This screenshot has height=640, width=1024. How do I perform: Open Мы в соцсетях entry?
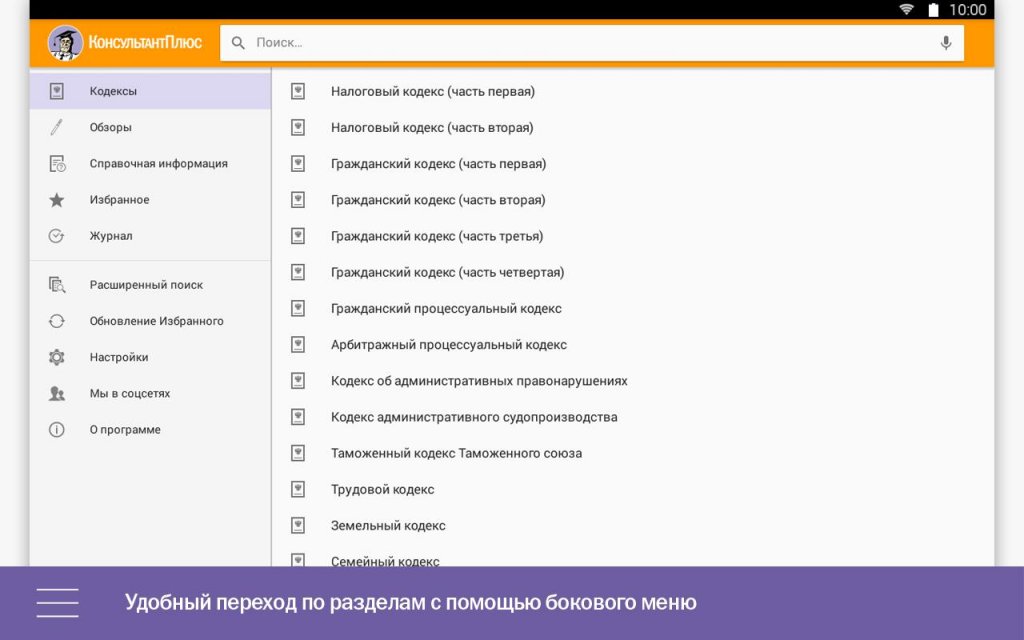click(x=150, y=393)
